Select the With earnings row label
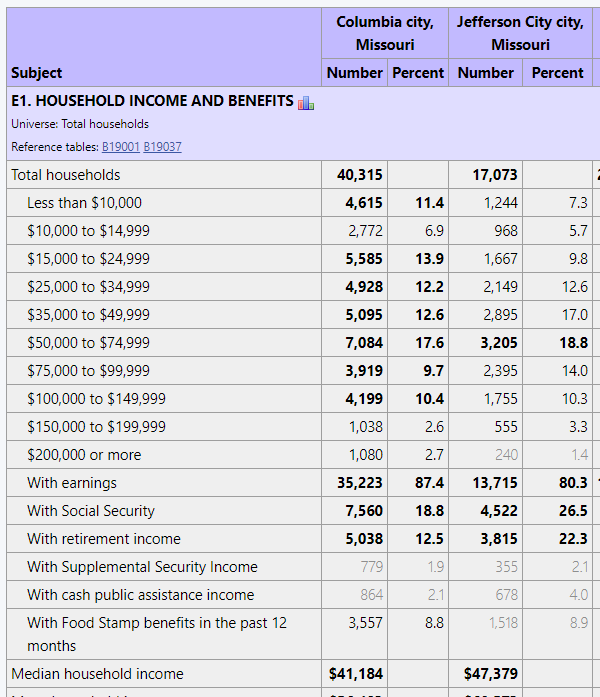600x697 pixels. point(72,483)
